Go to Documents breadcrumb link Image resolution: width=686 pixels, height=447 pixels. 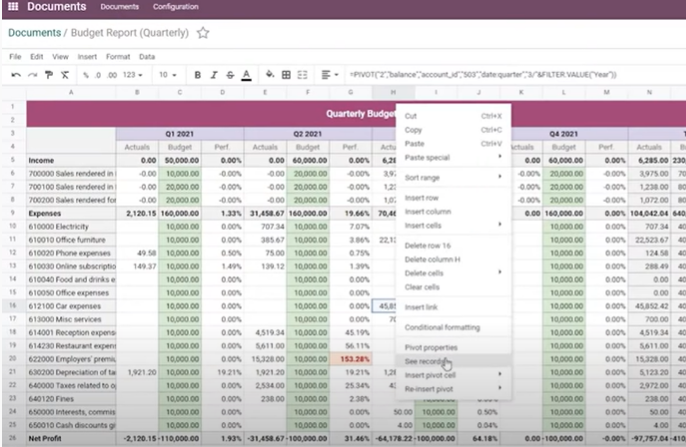coord(35,33)
